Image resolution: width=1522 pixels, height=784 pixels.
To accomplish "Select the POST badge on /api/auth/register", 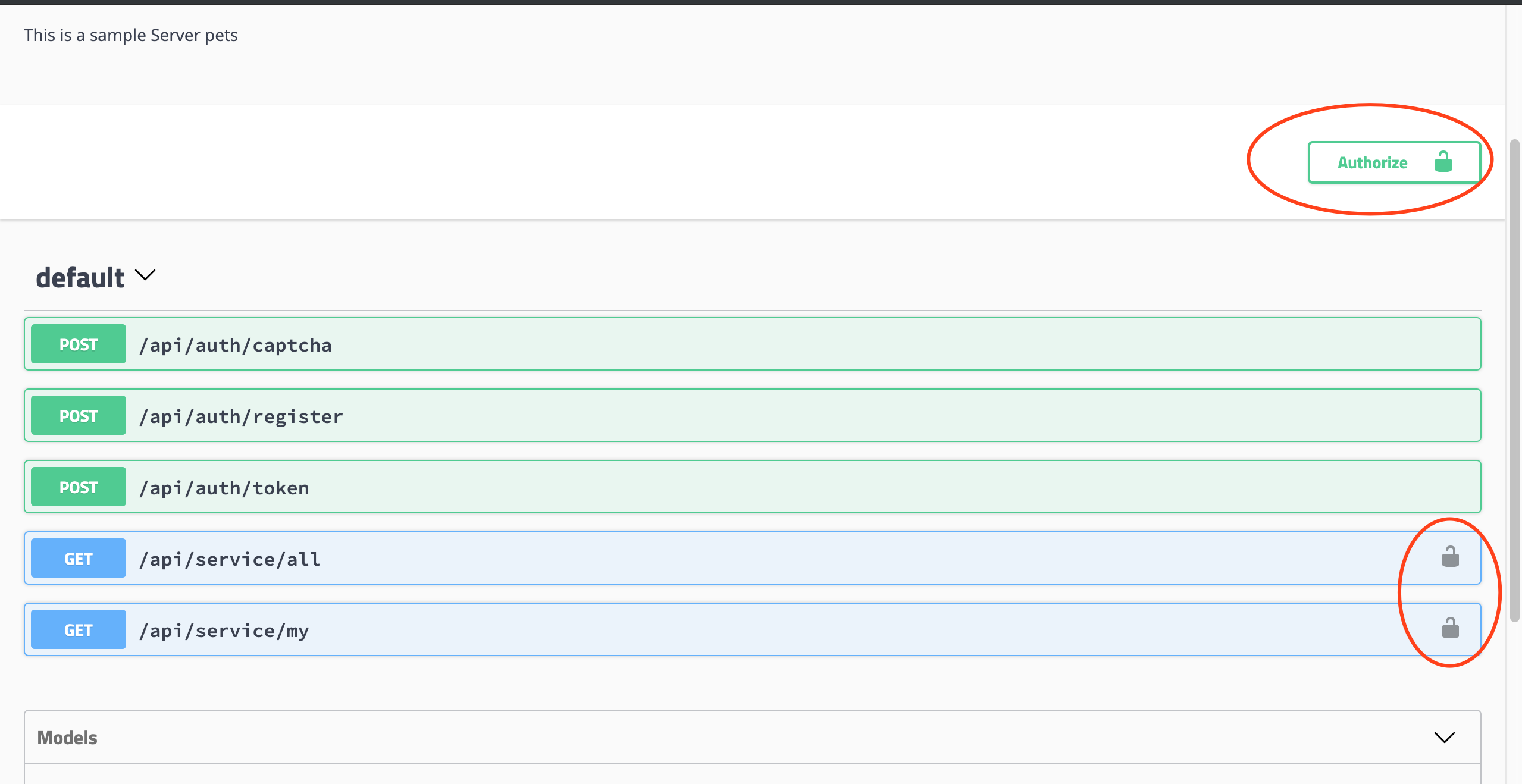I will tap(77, 415).
